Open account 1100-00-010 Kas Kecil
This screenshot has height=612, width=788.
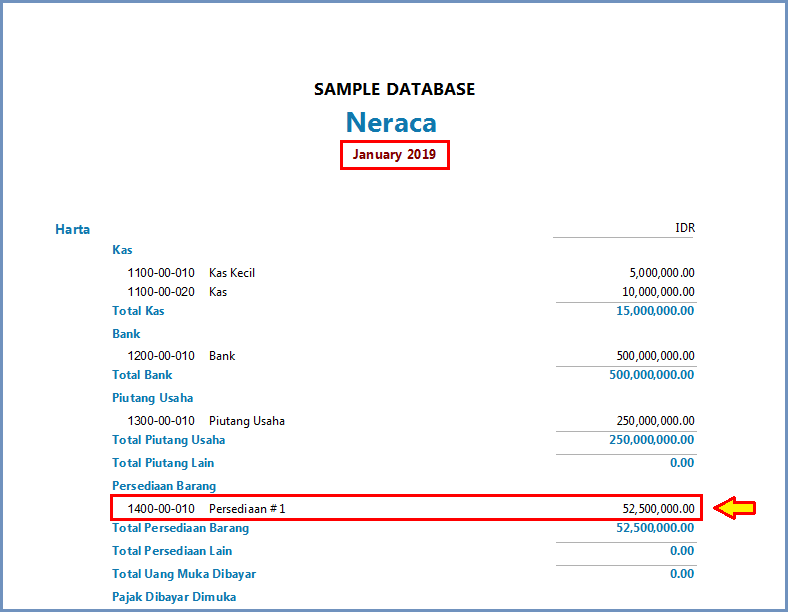pyautogui.click(x=191, y=272)
